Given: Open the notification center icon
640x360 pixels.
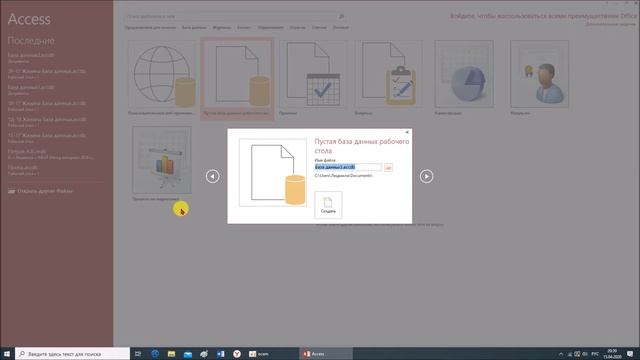Looking at the screenshot, I should 631,354.
